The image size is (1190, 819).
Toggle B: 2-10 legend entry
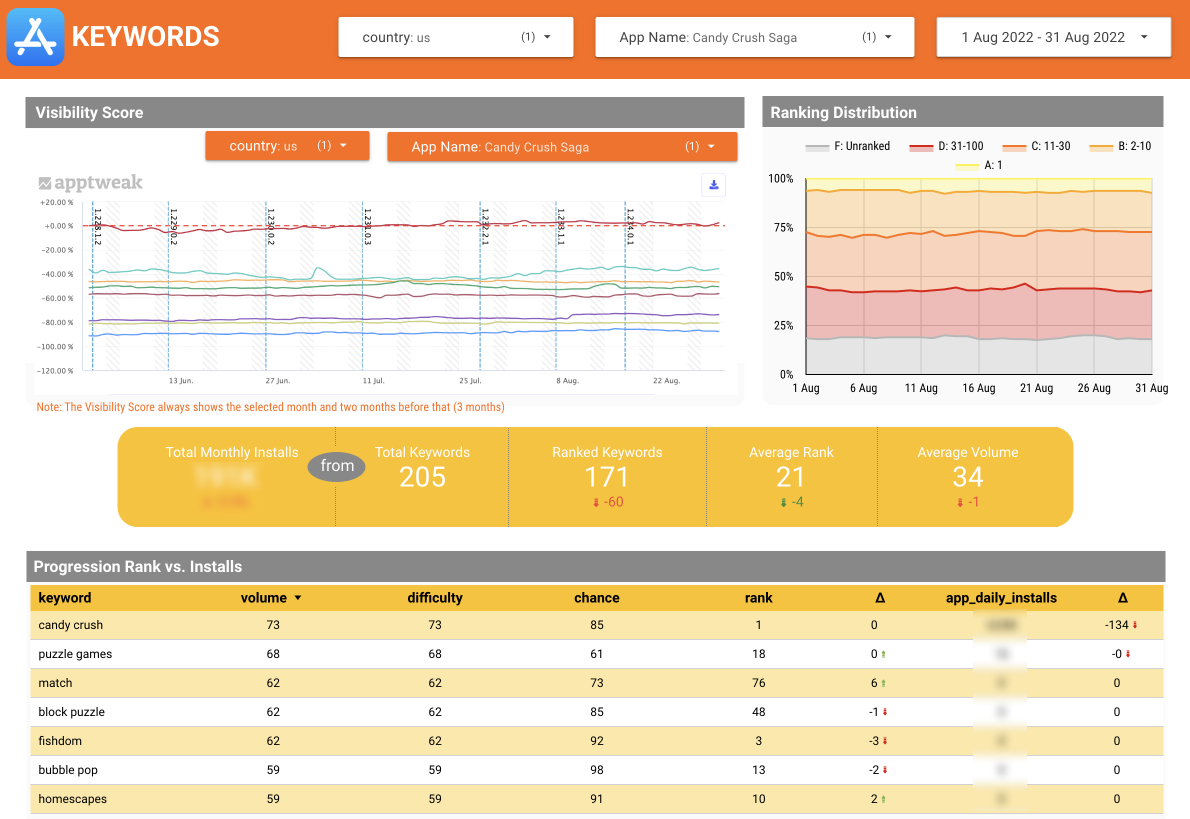tap(1120, 146)
